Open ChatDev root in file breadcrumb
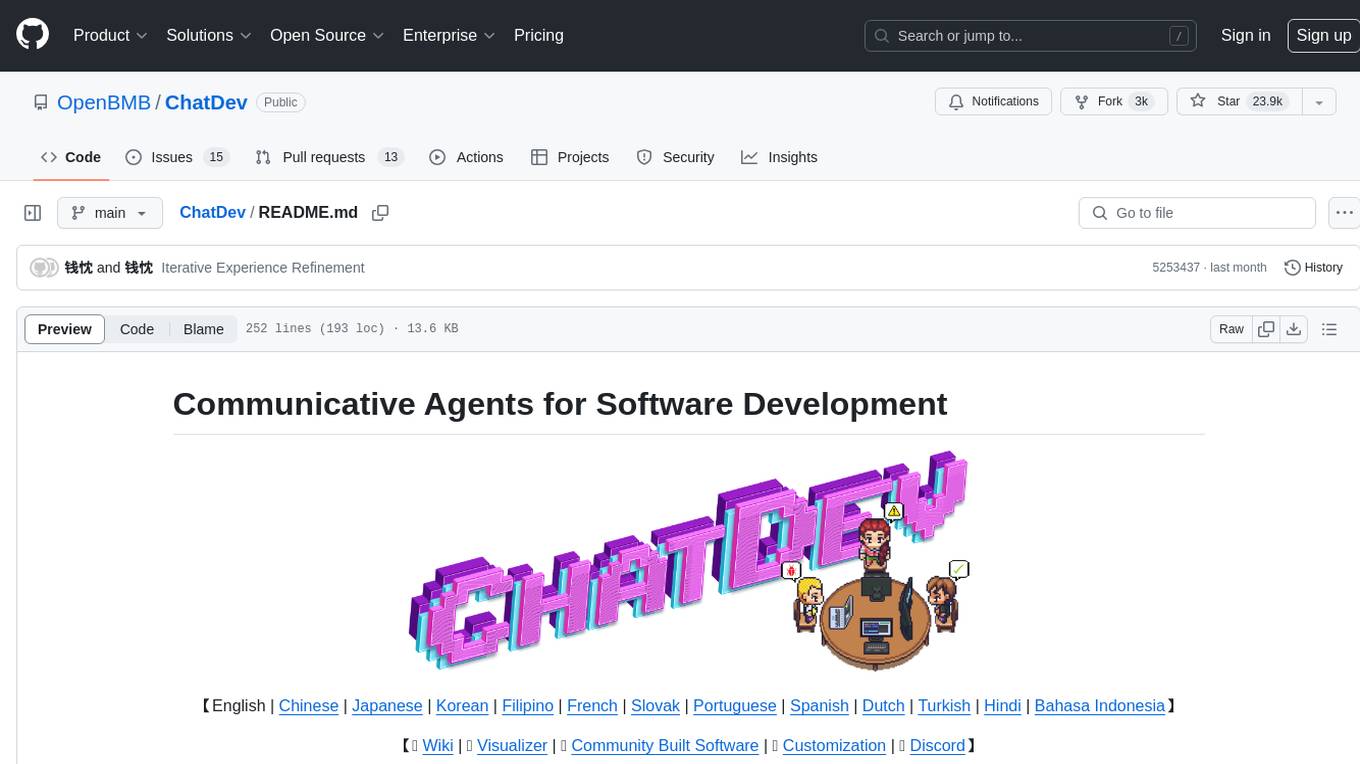This screenshot has width=1360, height=764. pyautogui.click(x=212, y=212)
